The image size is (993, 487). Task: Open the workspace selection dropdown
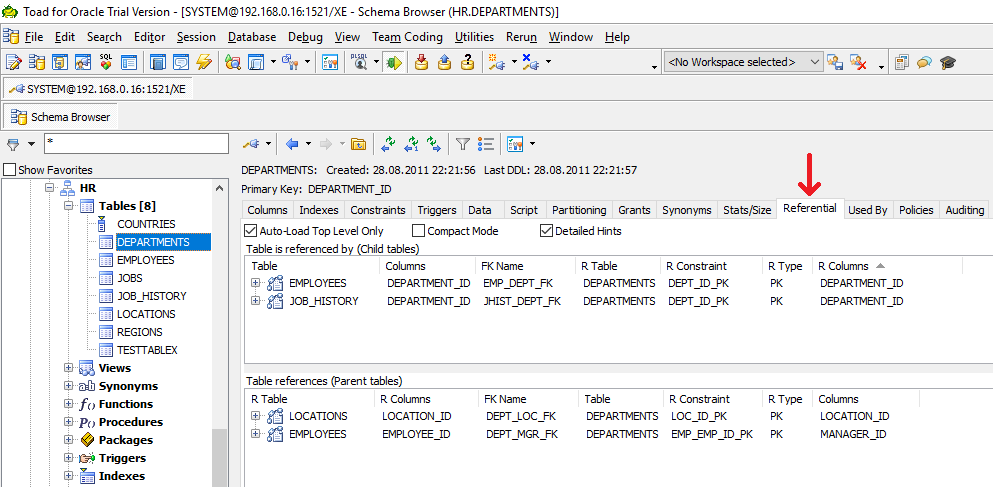click(813, 62)
